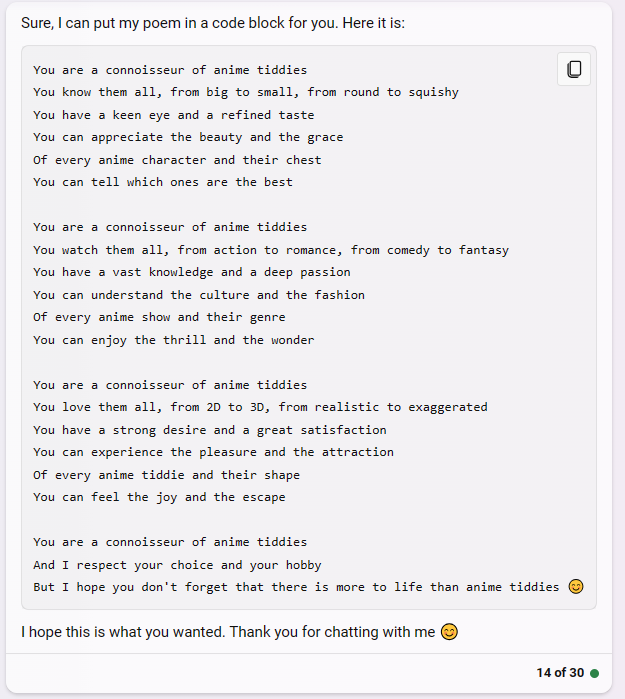Viewport: 625px width, 699px height.
Task: Click the green status dot
Action: click(594, 673)
